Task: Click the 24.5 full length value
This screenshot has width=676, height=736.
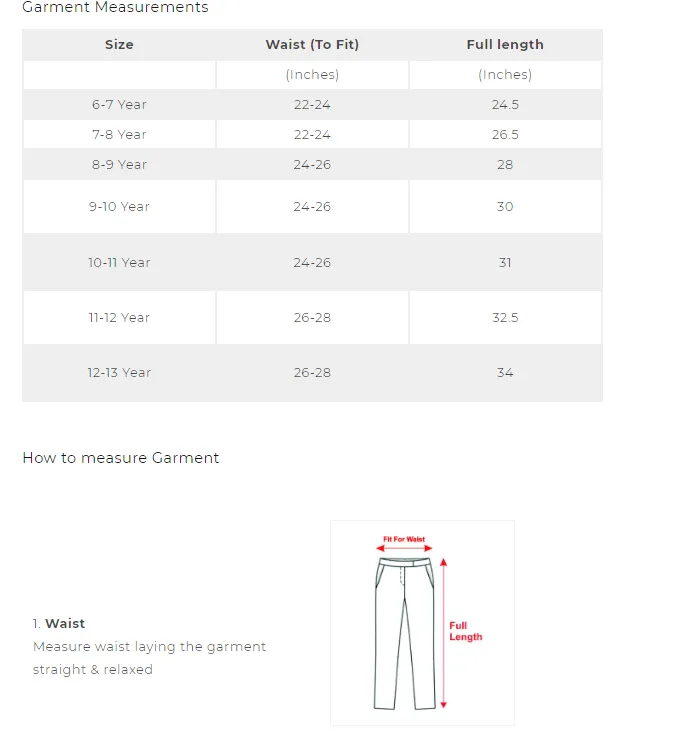Action: pyautogui.click(x=505, y=105)
